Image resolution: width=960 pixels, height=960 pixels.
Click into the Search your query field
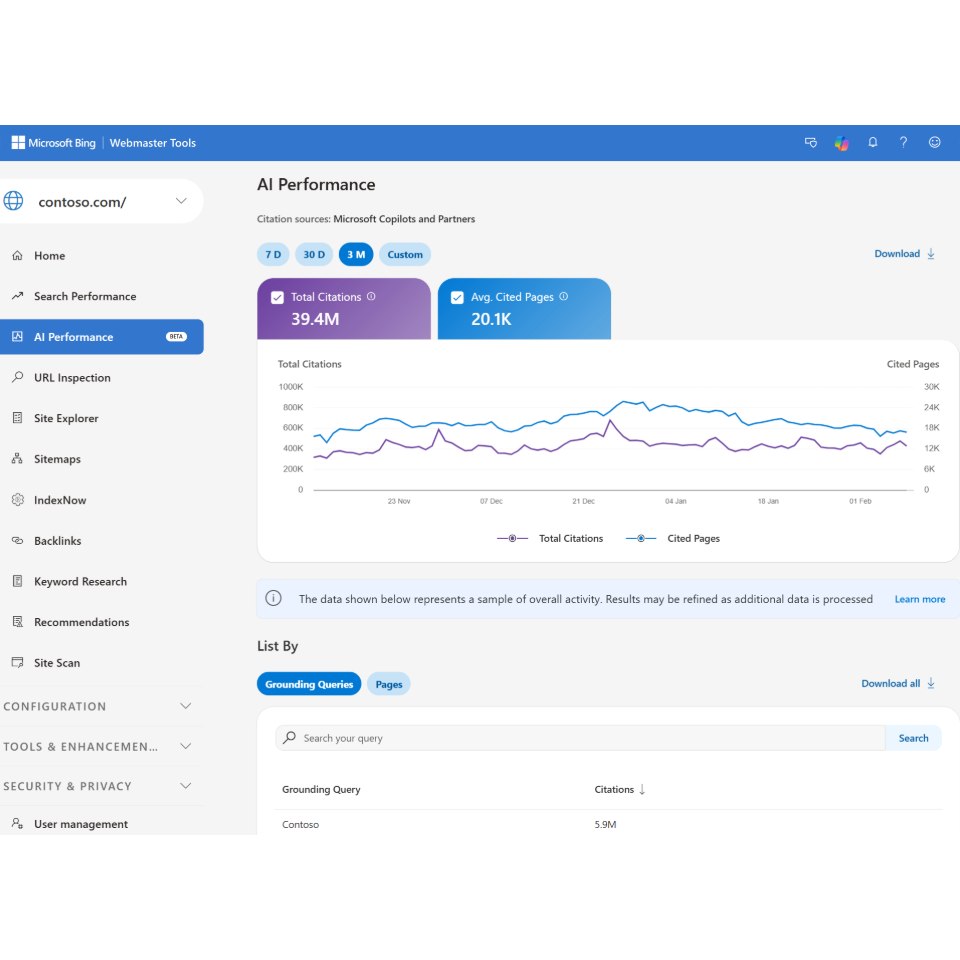[x=580, y=738]
